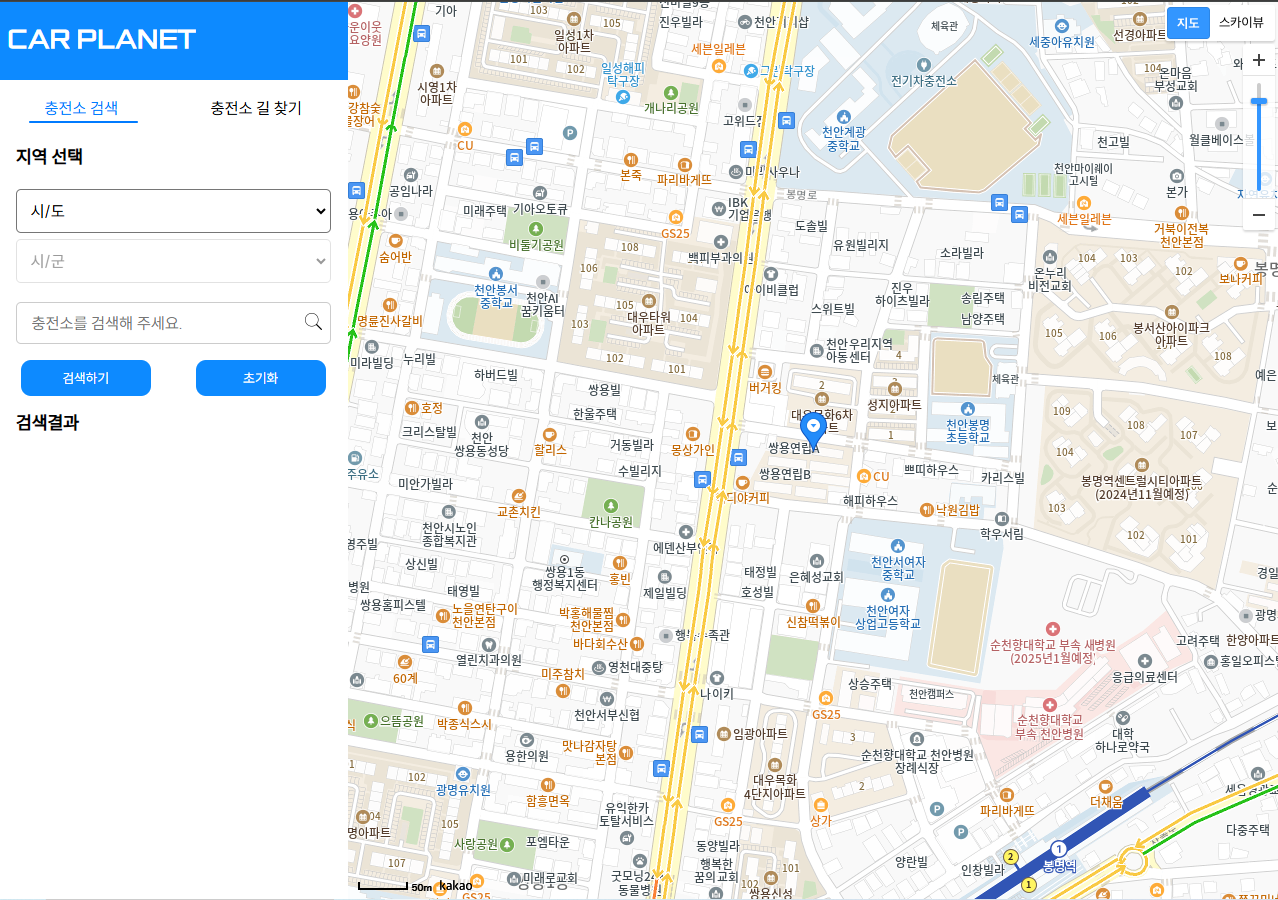Screen dimensions: 1278x900
Task: Click the 호정 restaurant icon
Action: click(411, 407)
